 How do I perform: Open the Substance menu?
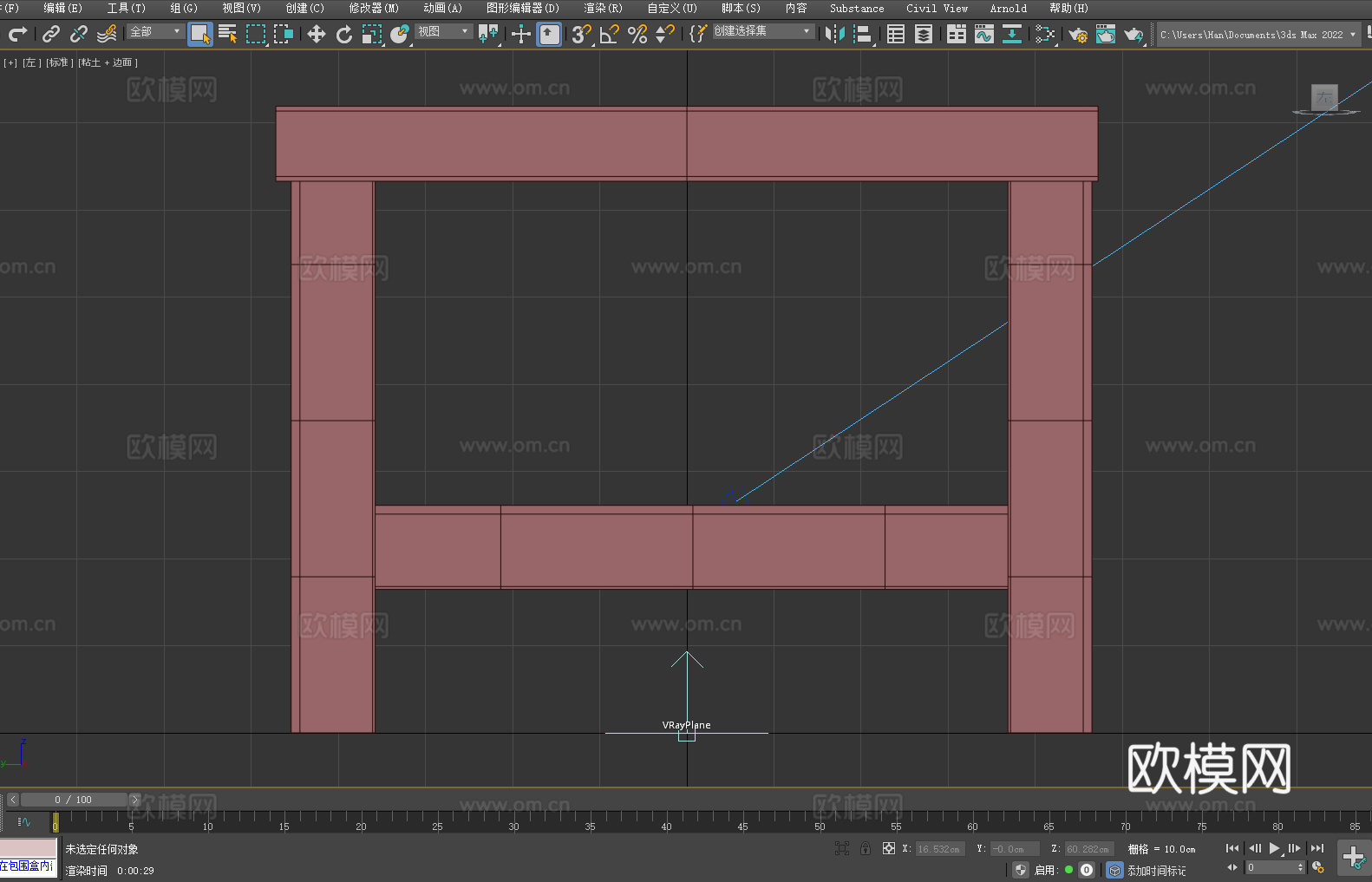[x=857, y=8]
